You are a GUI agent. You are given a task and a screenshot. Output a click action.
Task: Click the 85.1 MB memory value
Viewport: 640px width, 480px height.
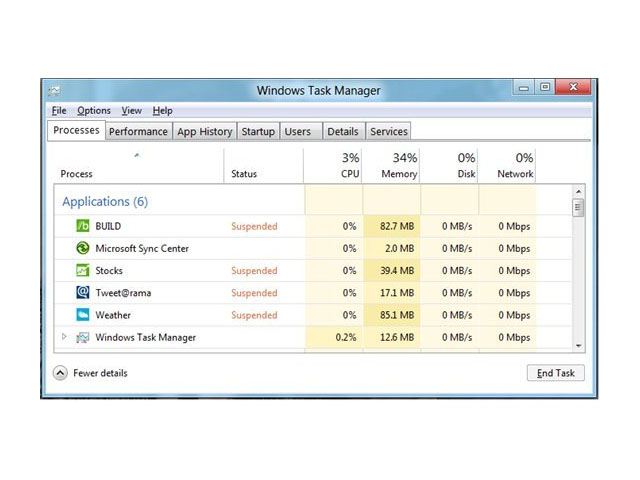397,315
